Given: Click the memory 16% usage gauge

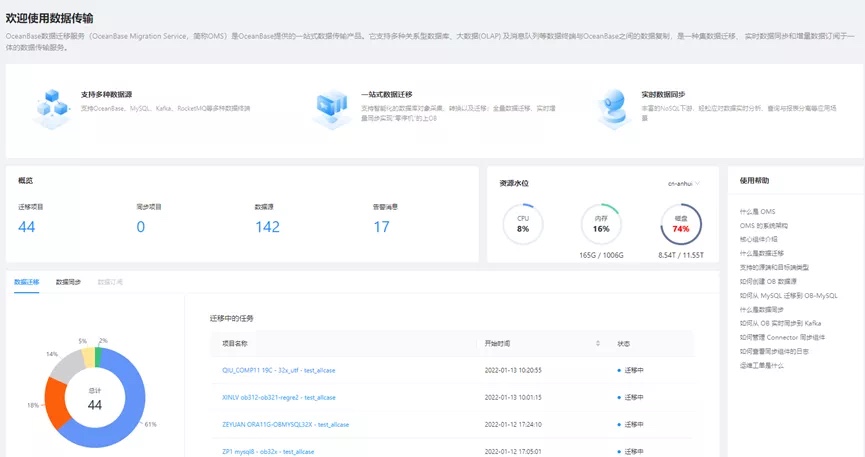Looking at the screenshot, I should (601, 224).
